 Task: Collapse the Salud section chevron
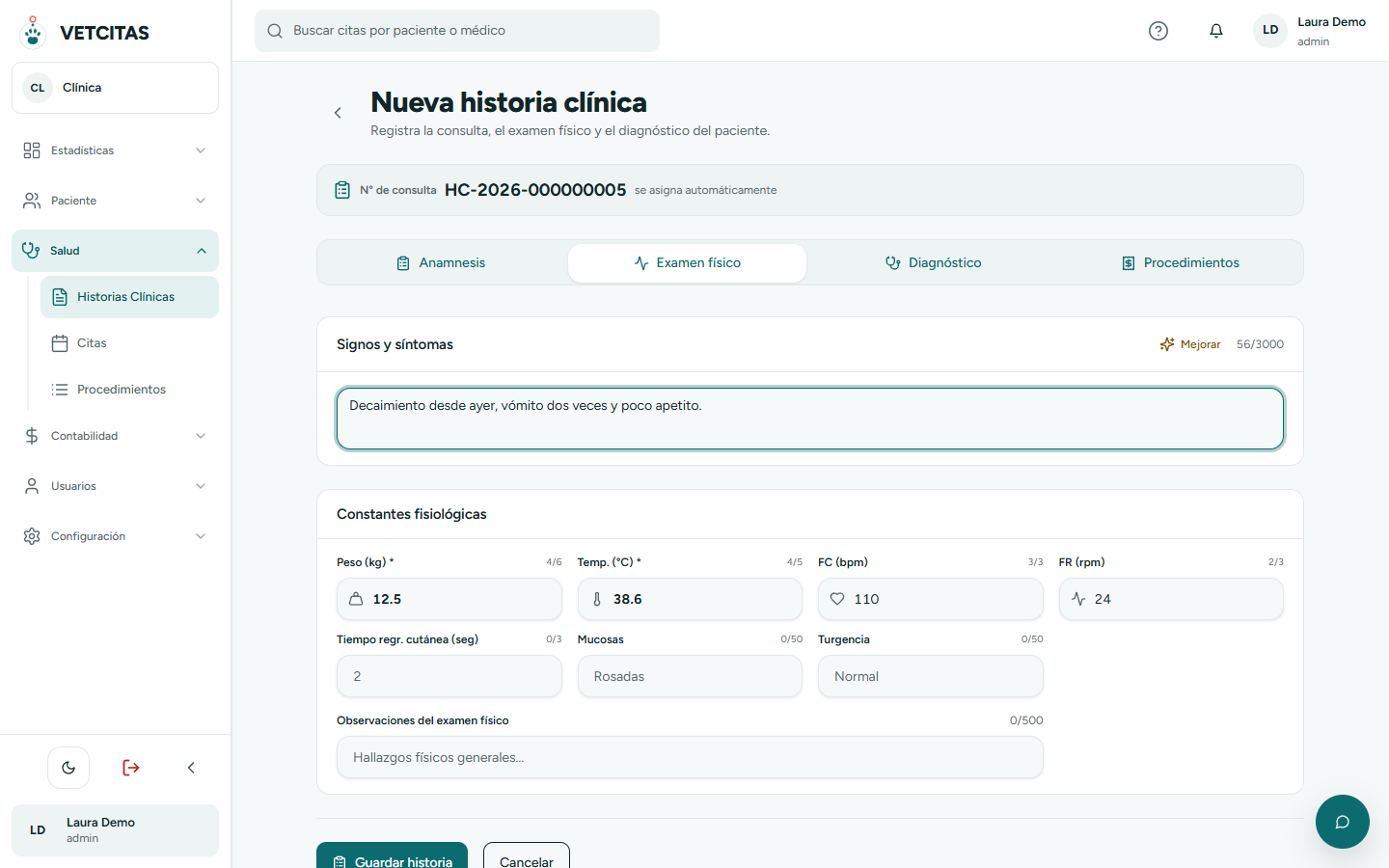tap(202, 251)
